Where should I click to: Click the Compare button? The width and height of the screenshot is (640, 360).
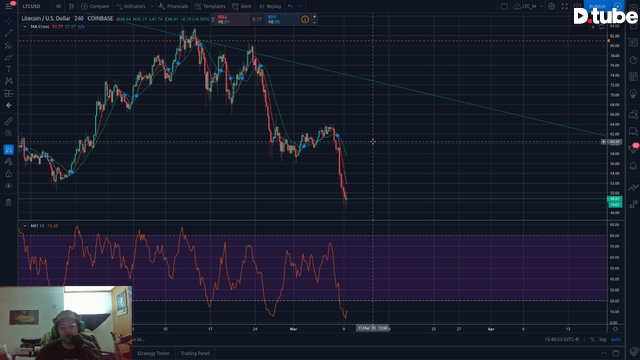95,6
